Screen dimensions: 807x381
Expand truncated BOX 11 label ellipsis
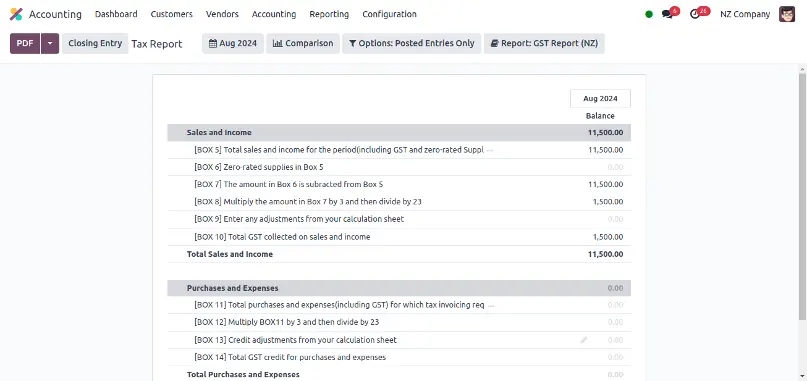click(491, 305)
